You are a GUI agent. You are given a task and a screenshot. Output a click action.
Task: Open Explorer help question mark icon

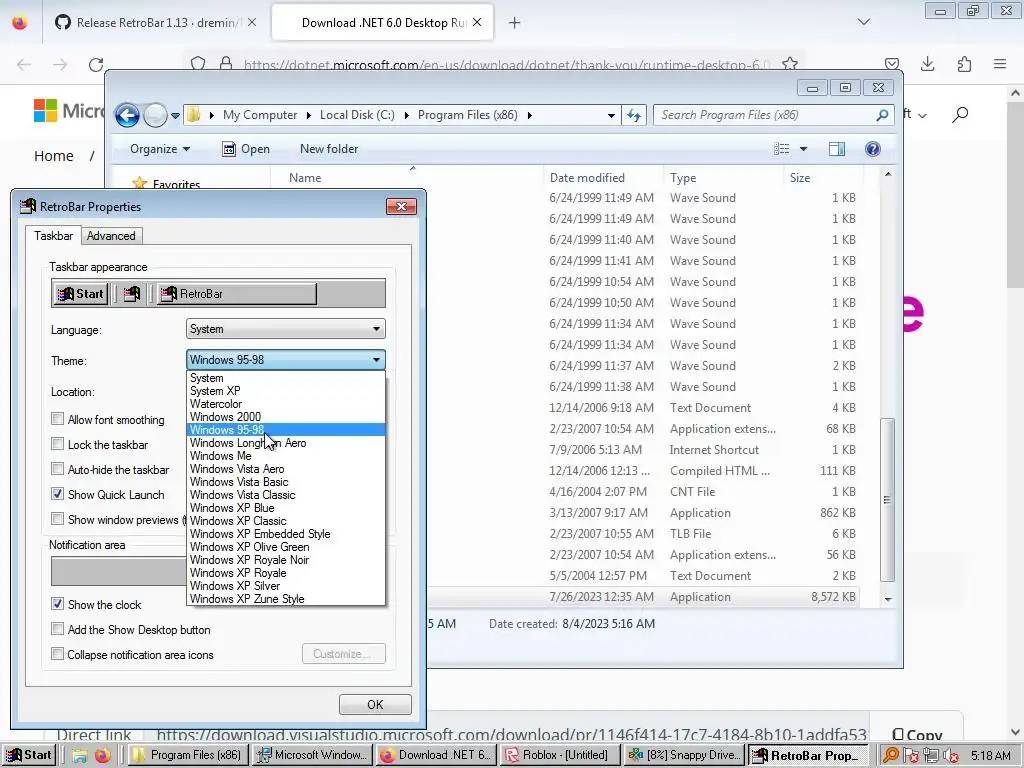(x=872, y=149)
